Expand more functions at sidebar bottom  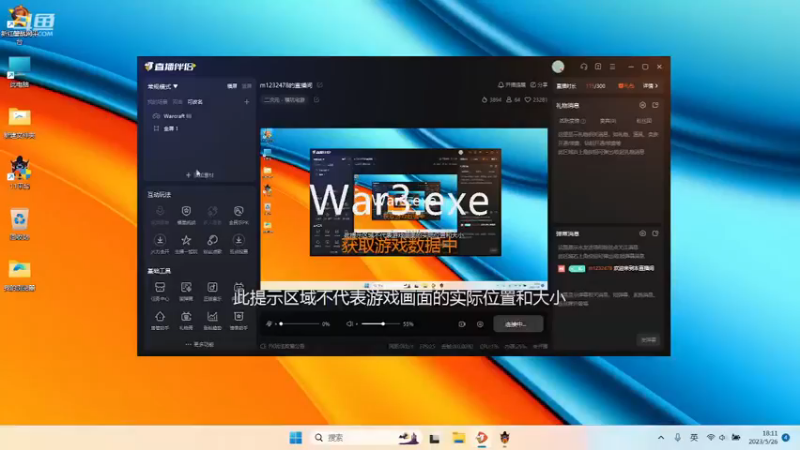point(199,344)
